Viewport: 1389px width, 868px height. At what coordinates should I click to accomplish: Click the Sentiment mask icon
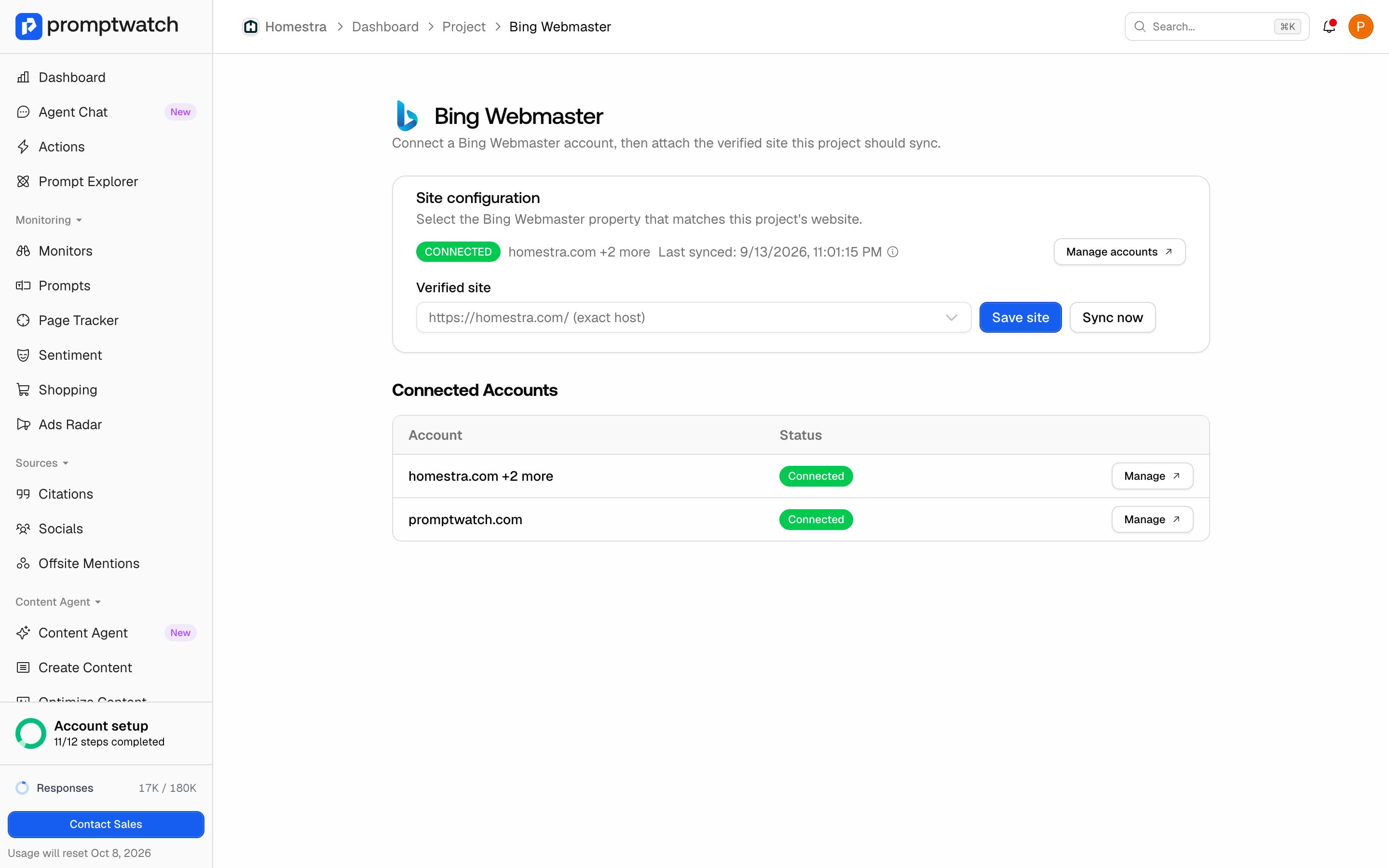click(23, 355)
